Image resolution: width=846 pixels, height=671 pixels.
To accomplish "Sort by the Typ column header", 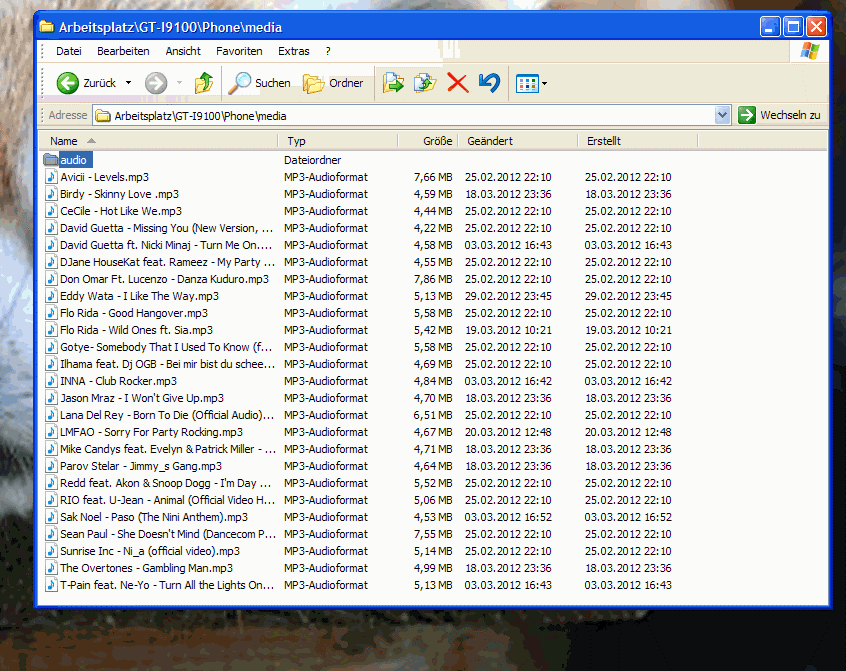I will point(338,141).
